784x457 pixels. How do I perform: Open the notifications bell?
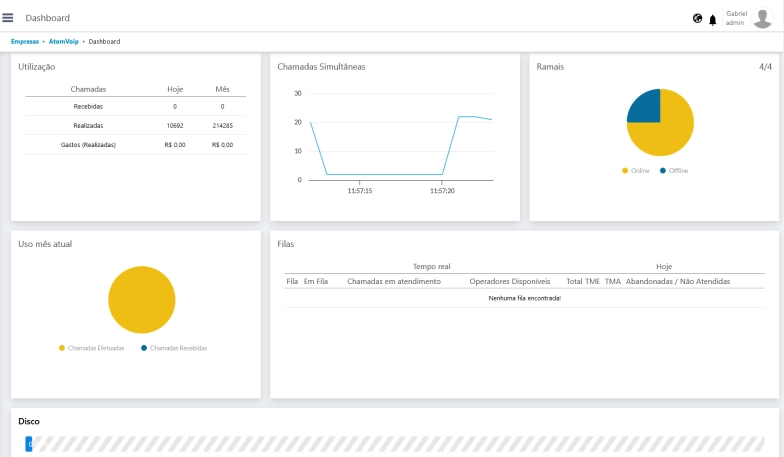tap(713, 19)
